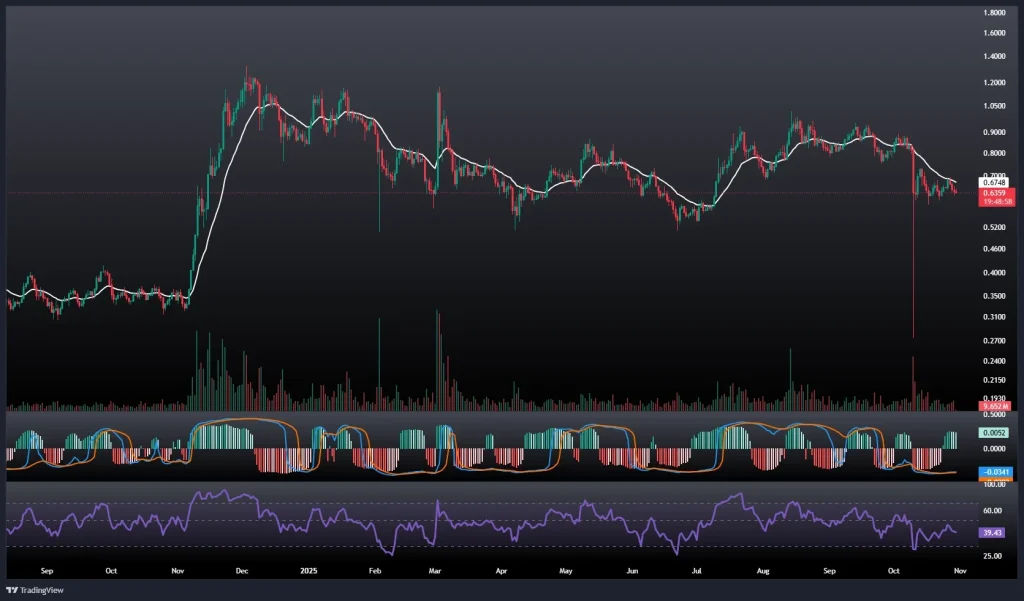Click the 0.2700 price scale label
The height and width of the screenshot is (601, 1024).
996,340
